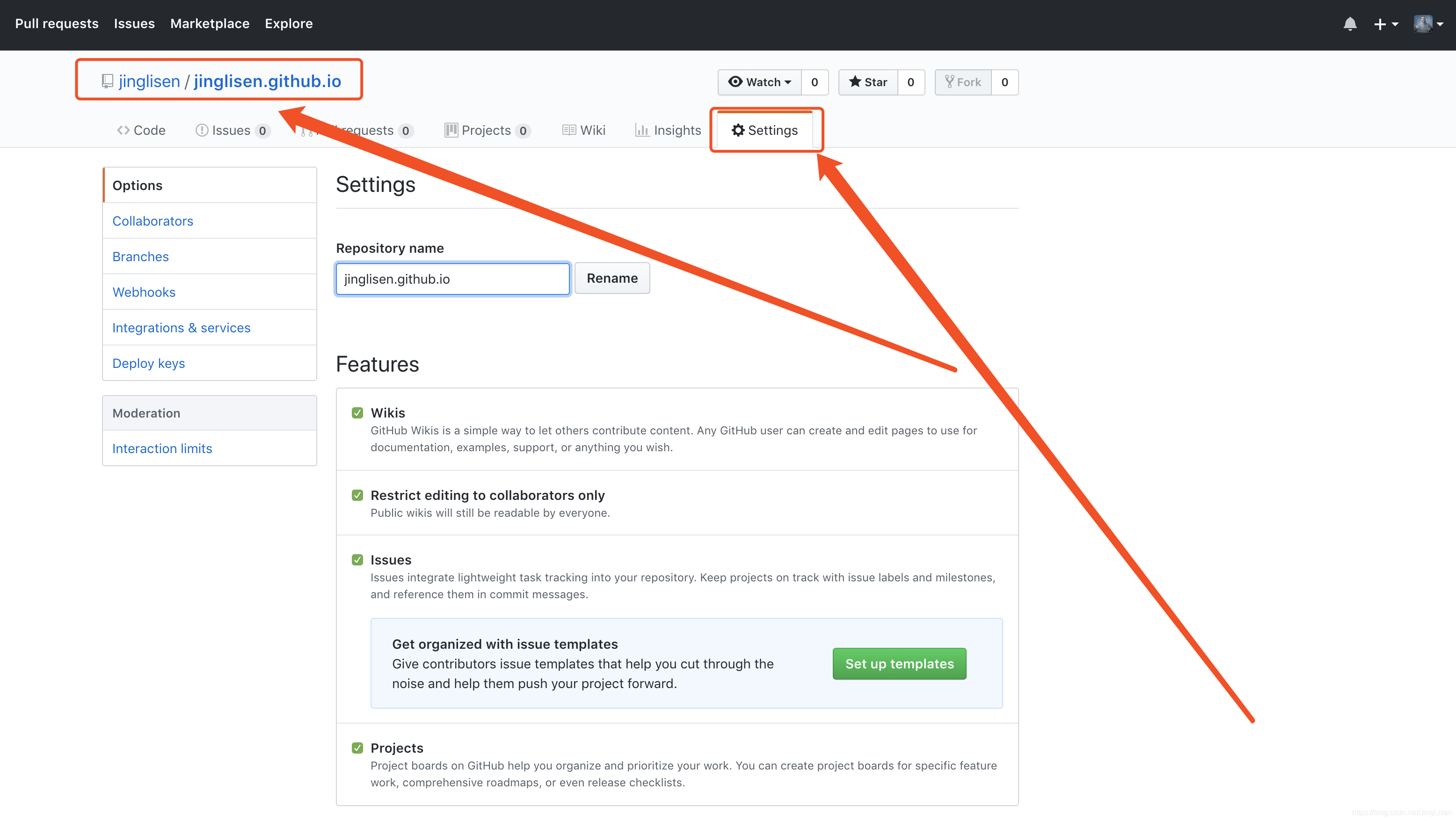Image resolution: width=1456 pixels, height=821 pixels.
Task: Open the Webhooks settings link
Action: (144, 292)
